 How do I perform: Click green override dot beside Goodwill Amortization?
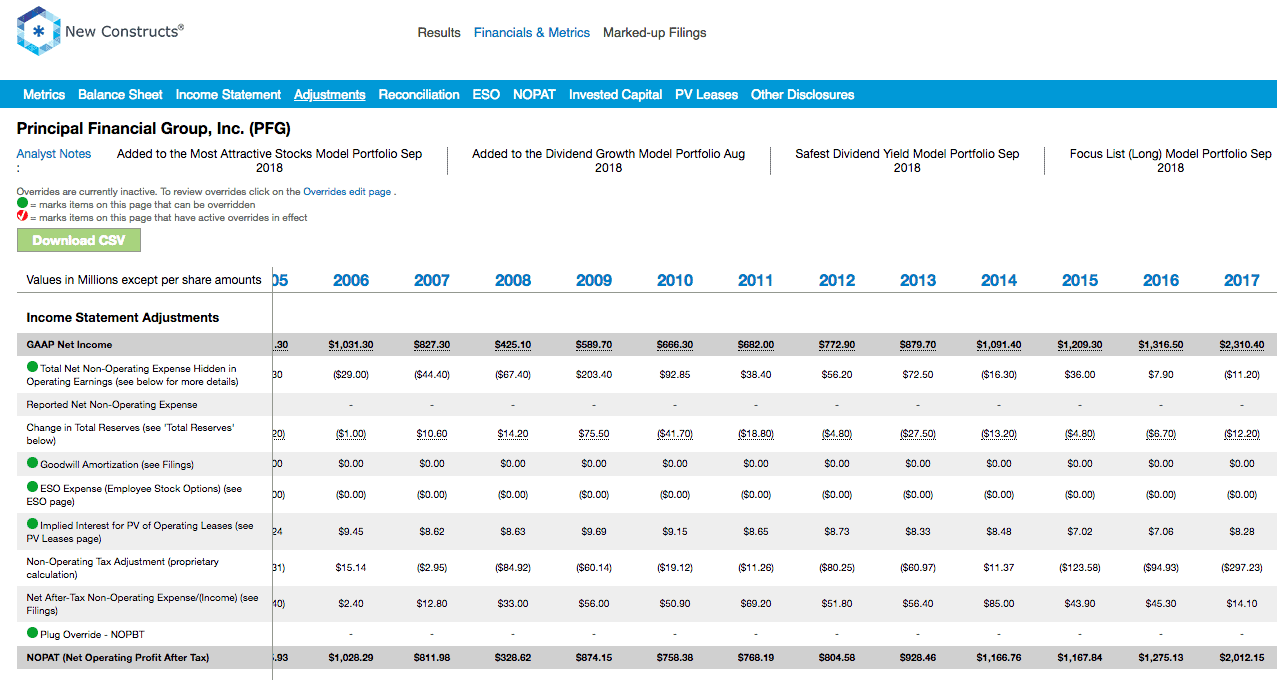pos(33,463)
